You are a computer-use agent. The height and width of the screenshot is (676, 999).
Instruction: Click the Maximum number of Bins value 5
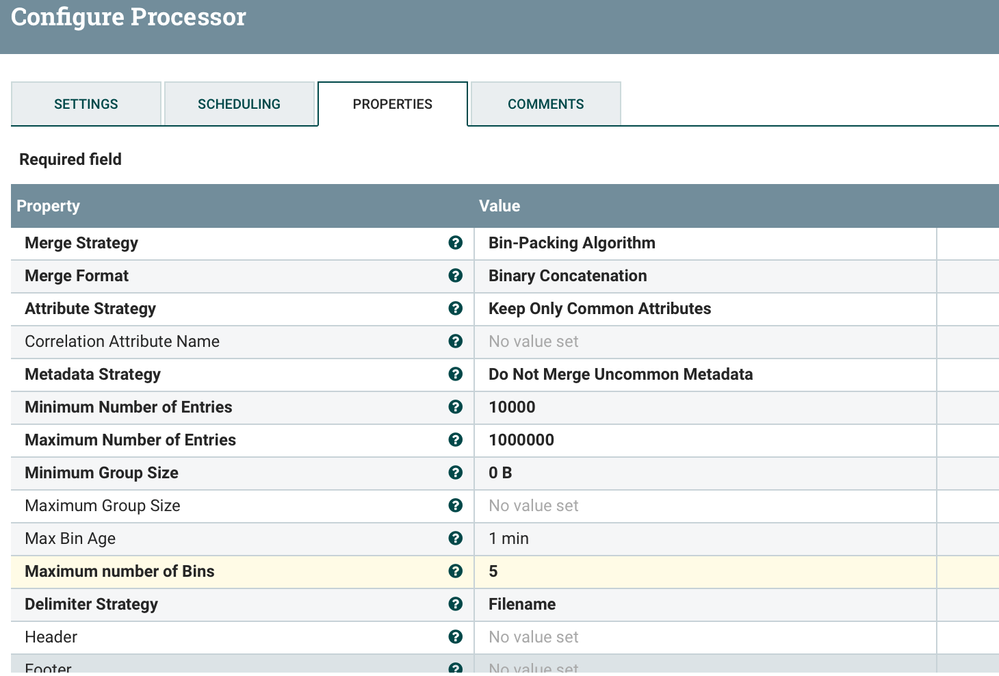pyautogui.click(x=494, y=571)
